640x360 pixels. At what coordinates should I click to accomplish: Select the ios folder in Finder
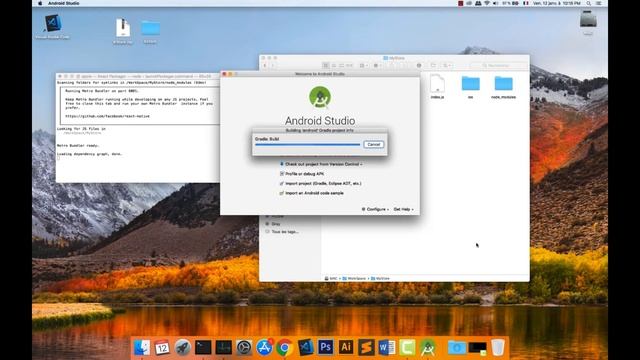[470, 86]
